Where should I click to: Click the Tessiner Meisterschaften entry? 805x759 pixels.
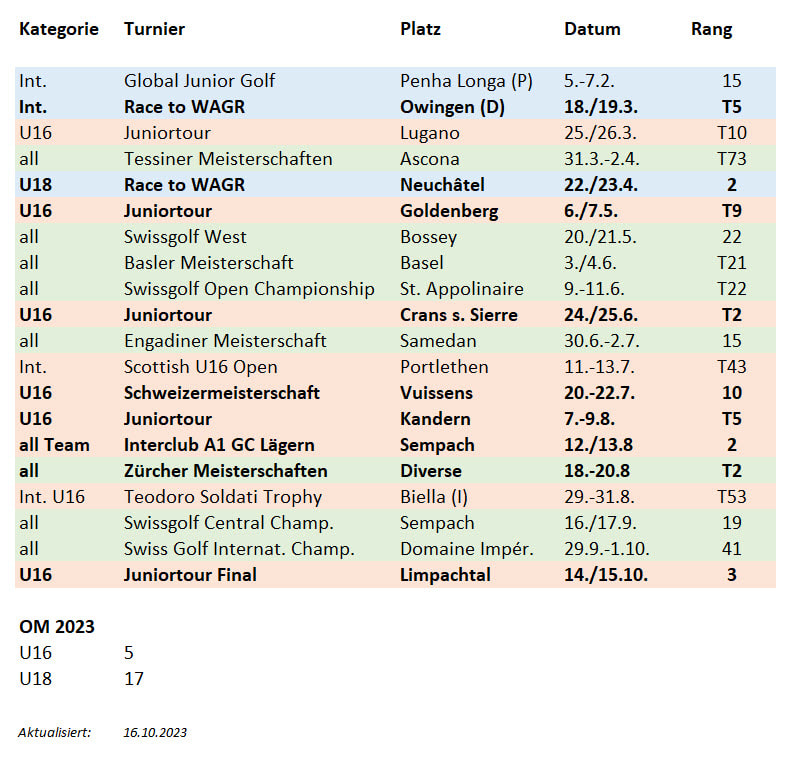click(x=228, y=159)
